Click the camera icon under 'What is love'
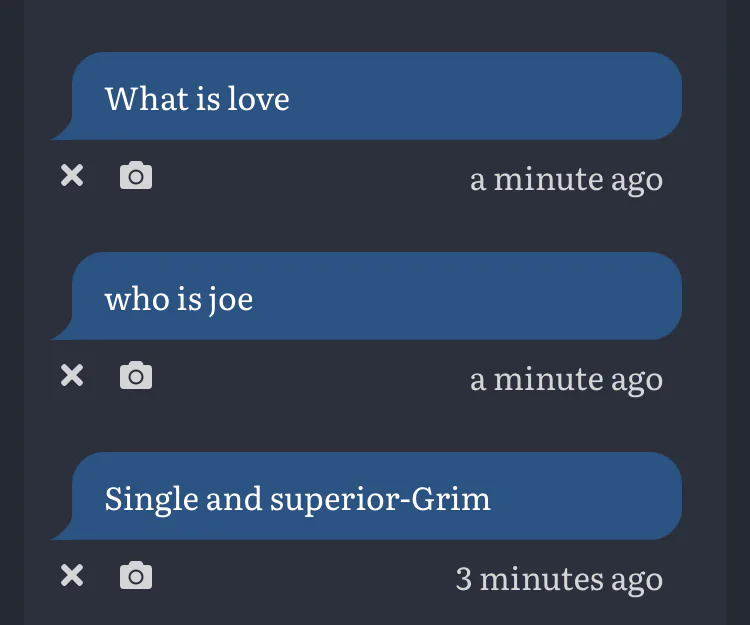 [136, 175]
